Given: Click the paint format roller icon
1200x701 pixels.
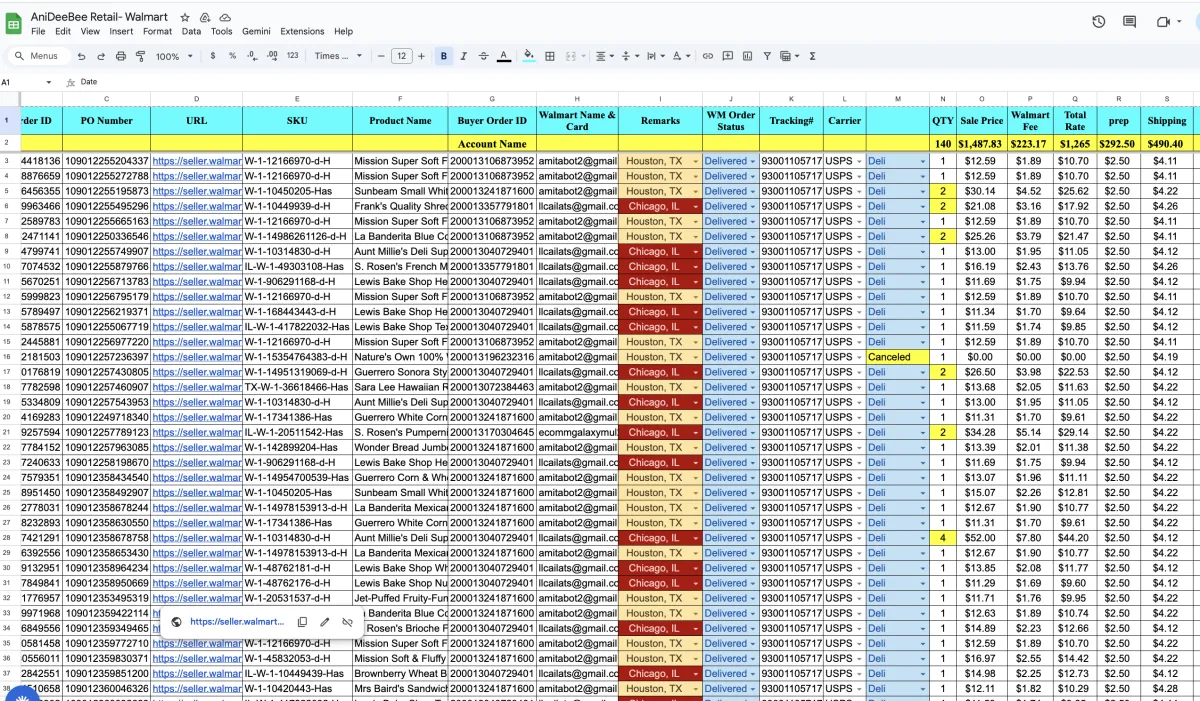Looking at the screenshot, I should click(140, 56).
